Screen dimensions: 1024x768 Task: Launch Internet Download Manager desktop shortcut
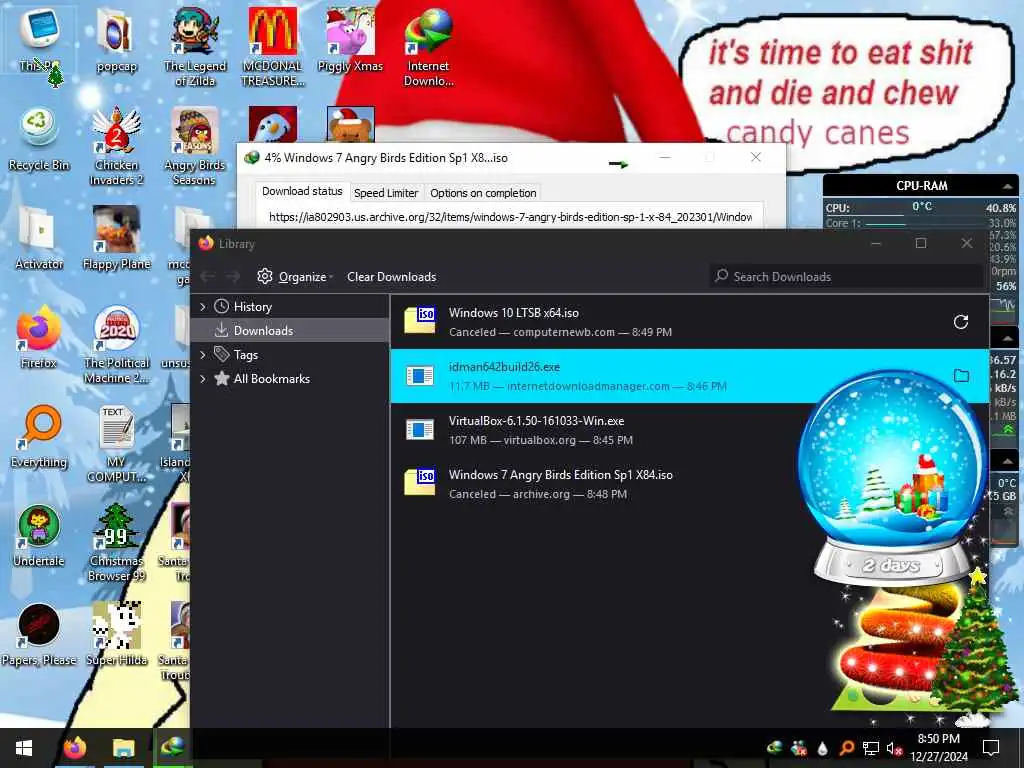(x=428, y=46)
